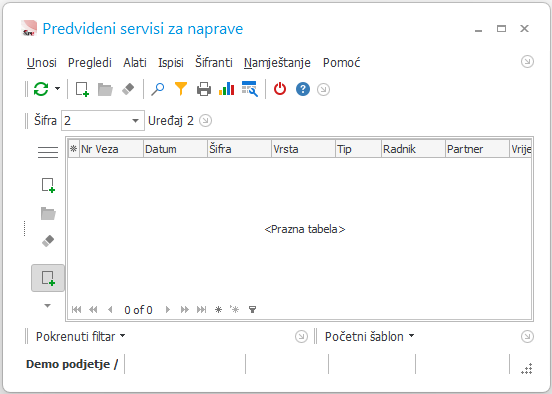Click the Uređaj 2 label
Image resolution: width=552 pixels, height=394 pixels.
point(171,121)
